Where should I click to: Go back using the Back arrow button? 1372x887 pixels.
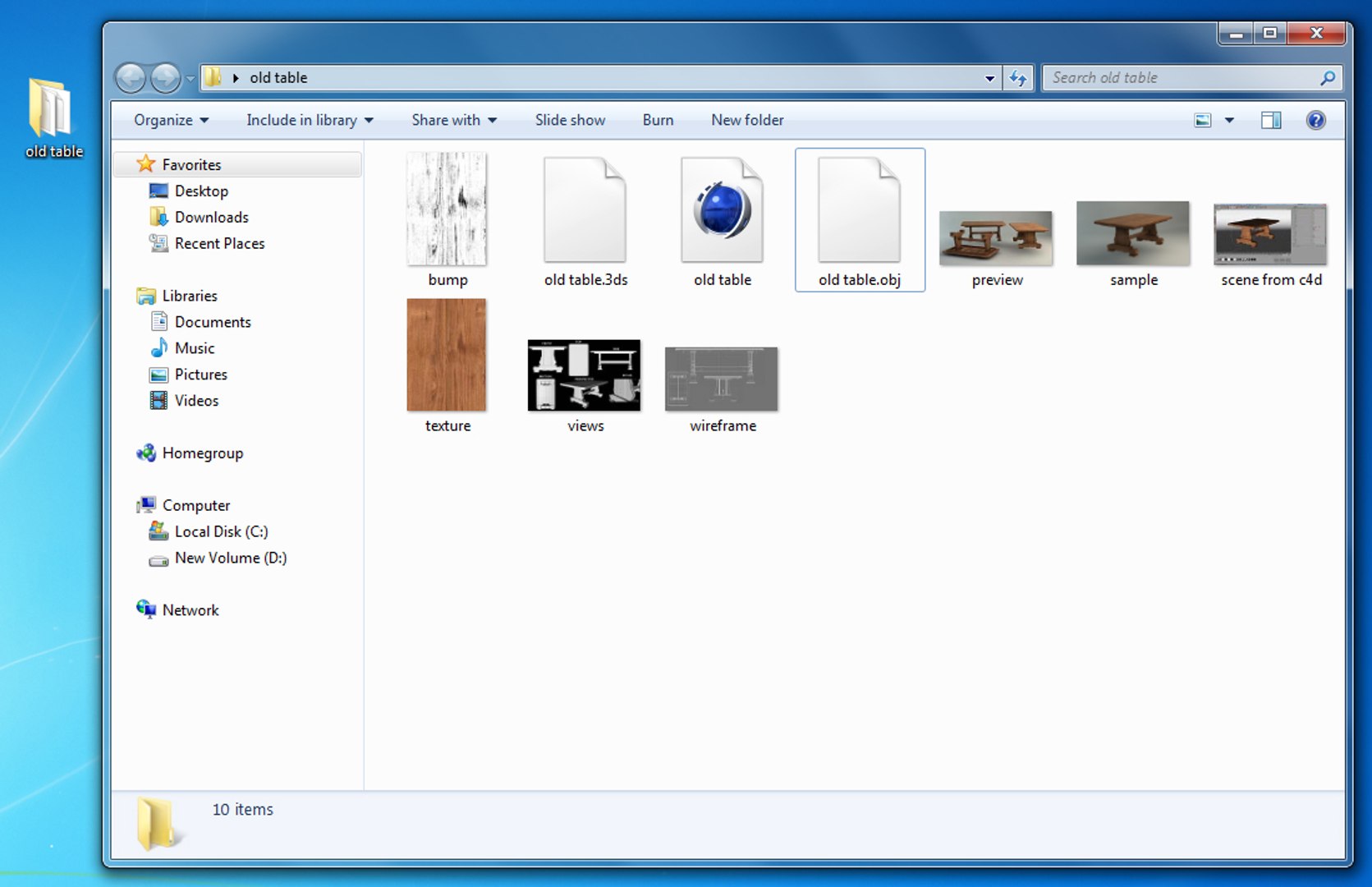tap(130, 78)
